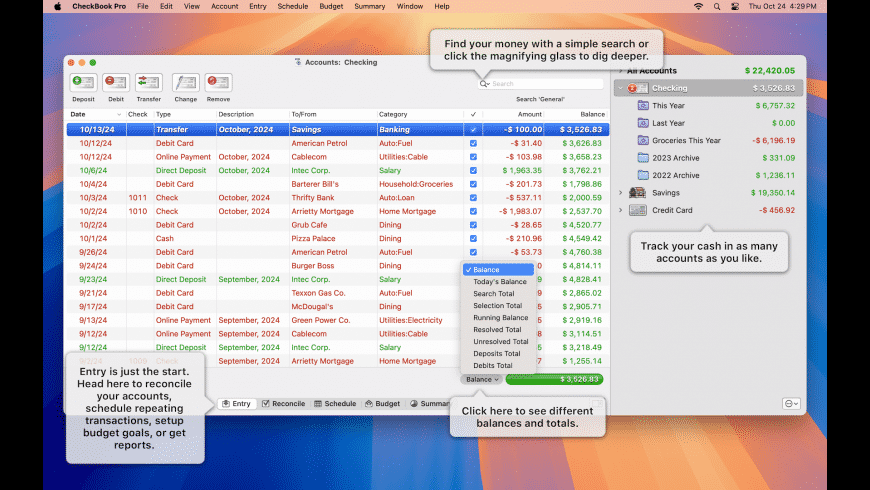Viewport: 870px width, 490px height.
Task: Click the Date column sort arrow
Action: point(119,115)
